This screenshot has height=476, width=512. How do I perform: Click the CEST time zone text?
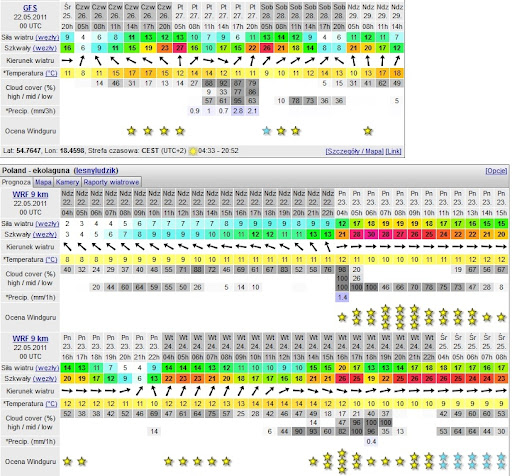pos(150,151)
